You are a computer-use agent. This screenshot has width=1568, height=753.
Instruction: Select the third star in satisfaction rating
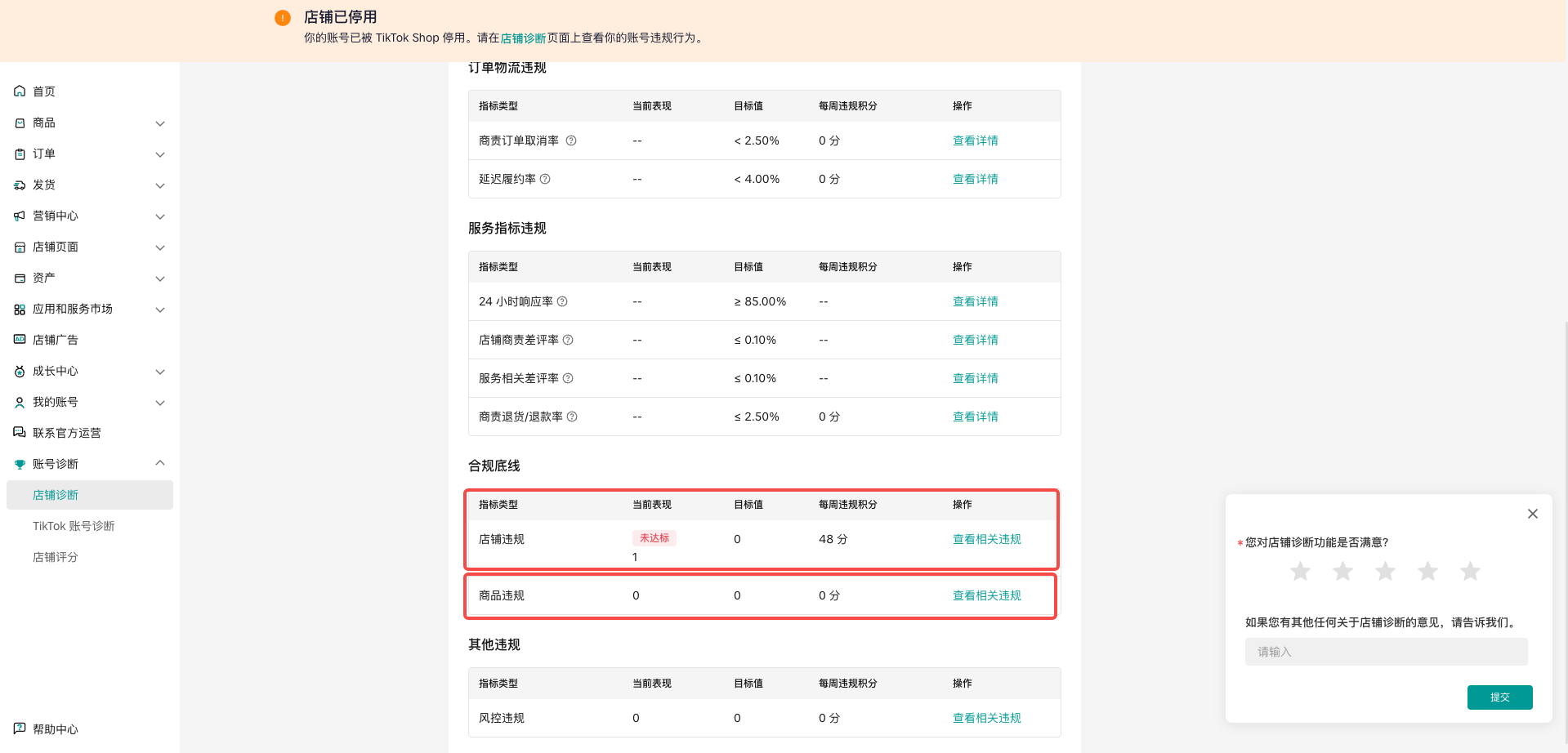(x=1385, y=571)
